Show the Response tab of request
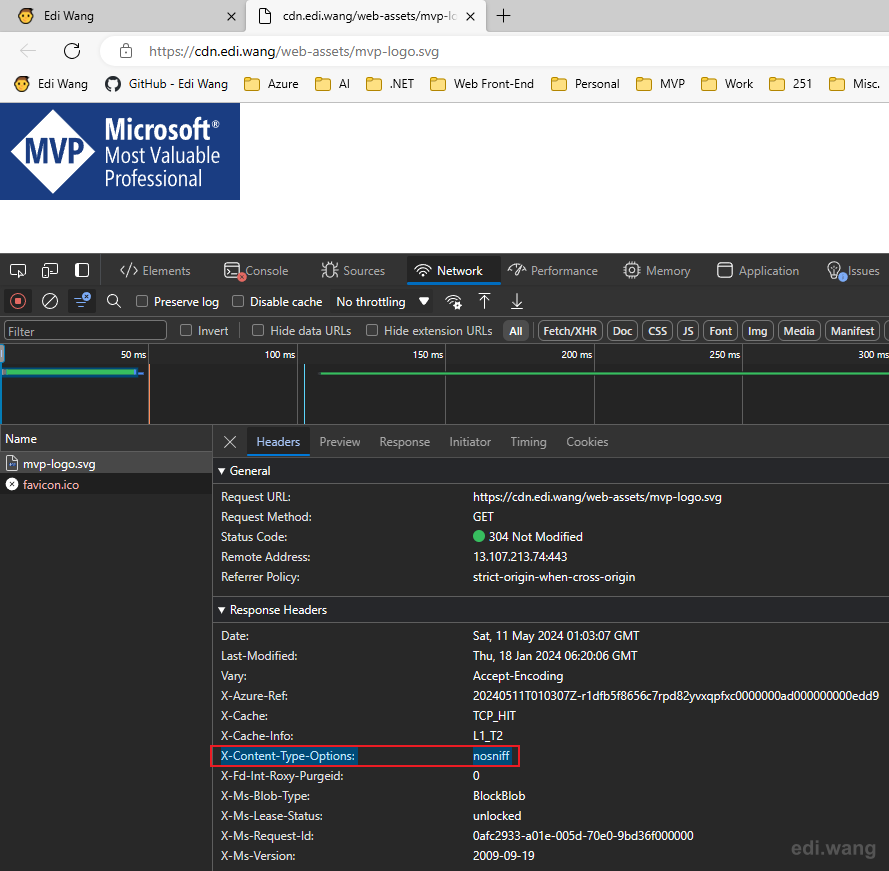 click(x=404, y=442)
